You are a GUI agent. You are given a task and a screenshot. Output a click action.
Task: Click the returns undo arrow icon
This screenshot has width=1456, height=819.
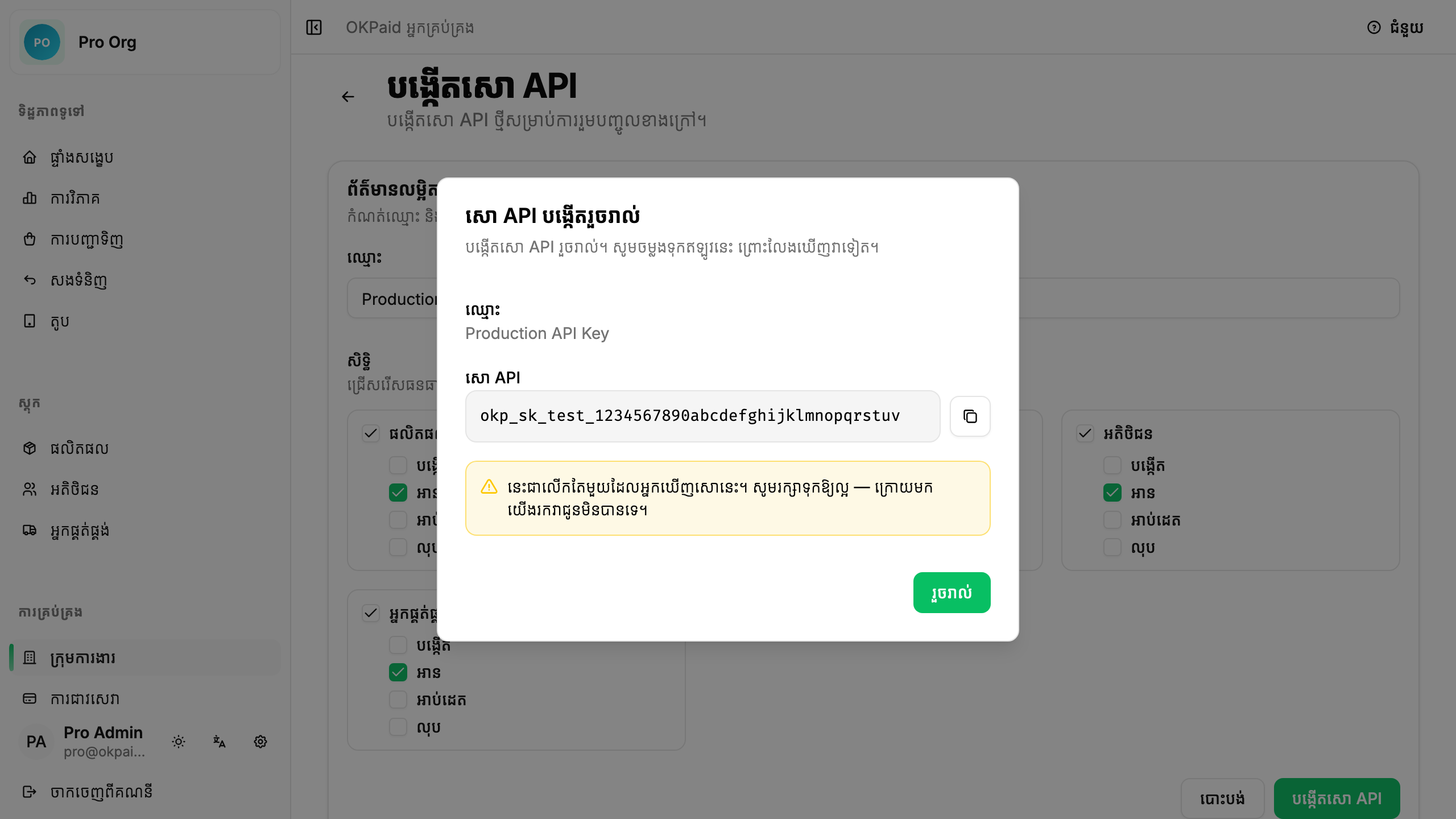pos(30,280)
